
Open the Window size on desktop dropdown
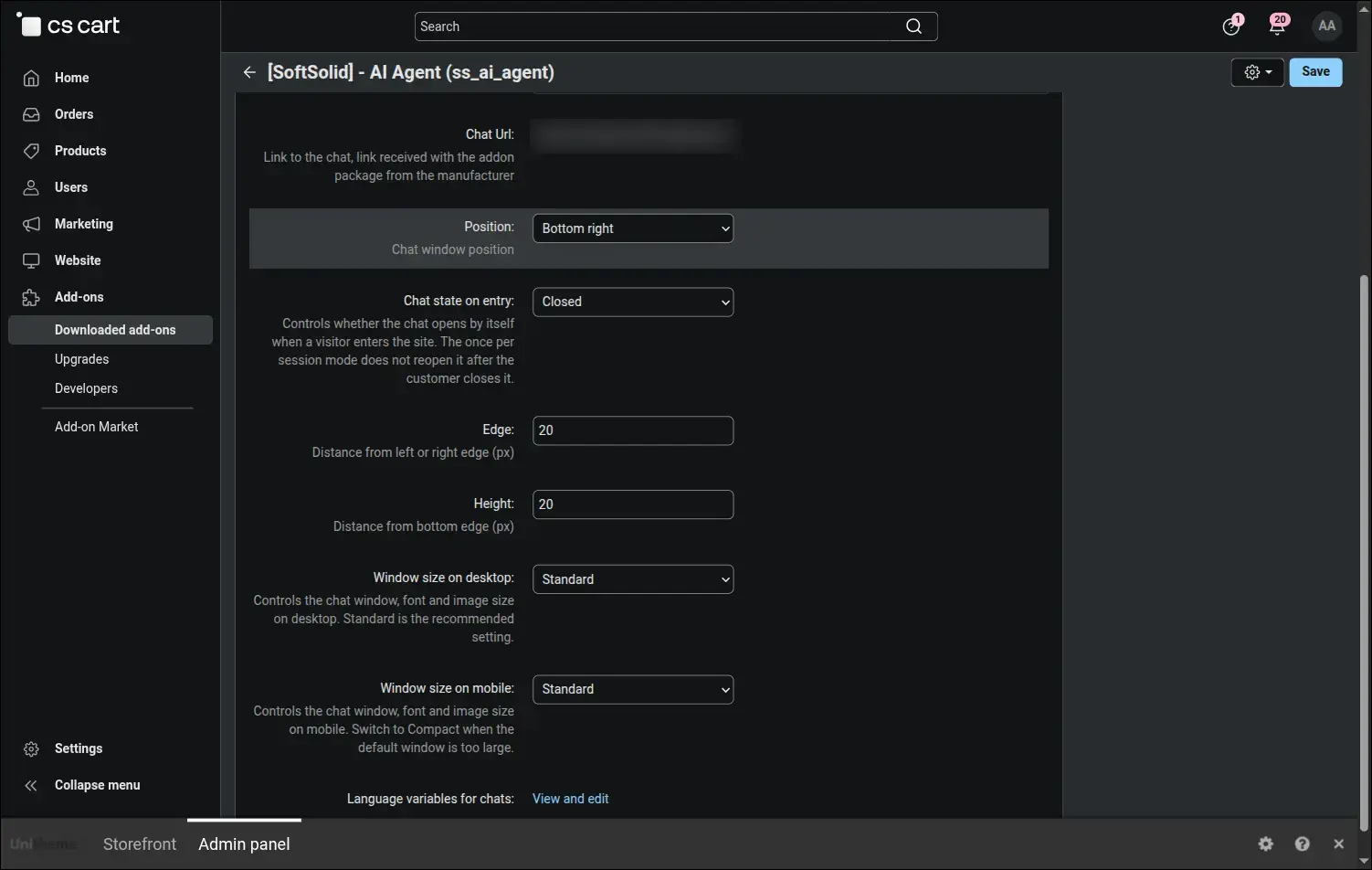tap(633, 579)
